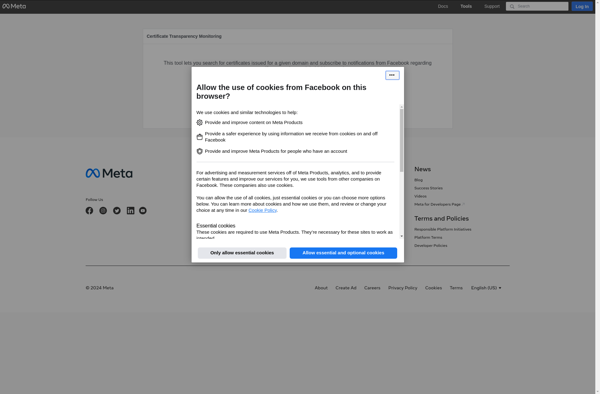Open the Docs menu item
The height and width of the screenshot is (394, 600).
pyautogui.click(x=443, y=6)
